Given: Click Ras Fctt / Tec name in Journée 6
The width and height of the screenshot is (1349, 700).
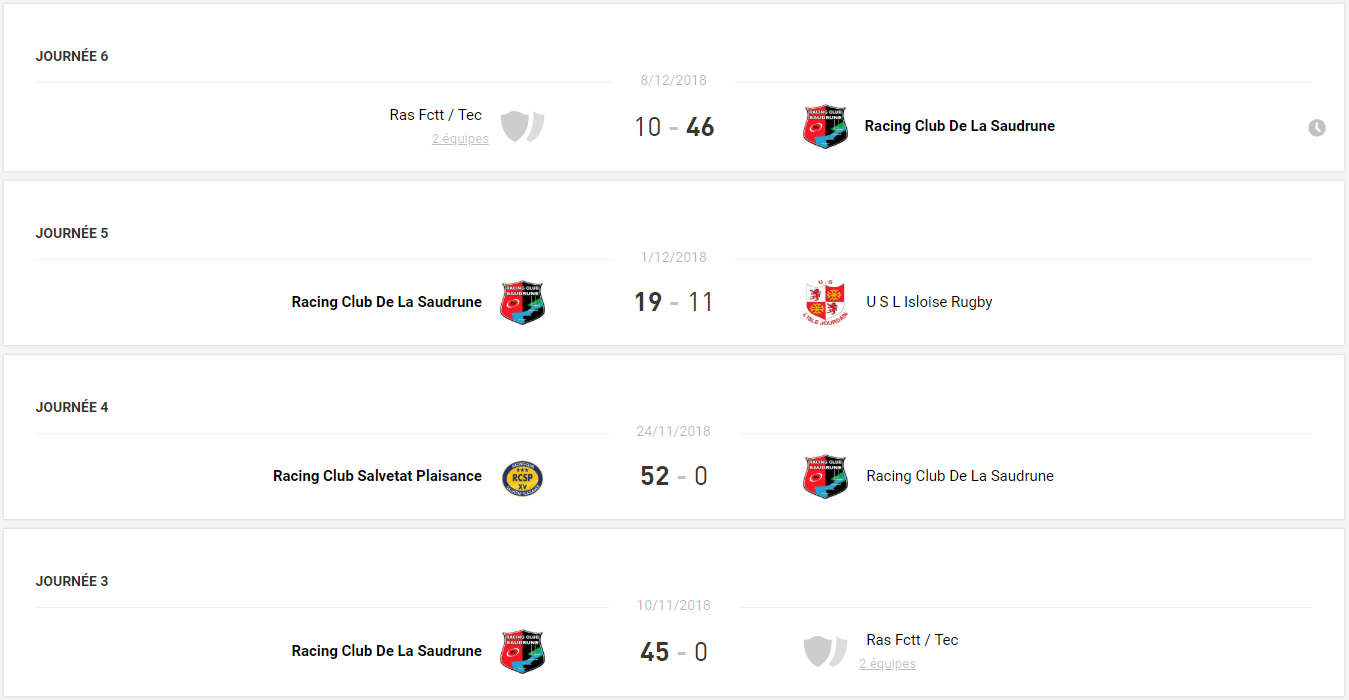Looking at the screenshot, I should pyautogui.click(x=435, y=115).
